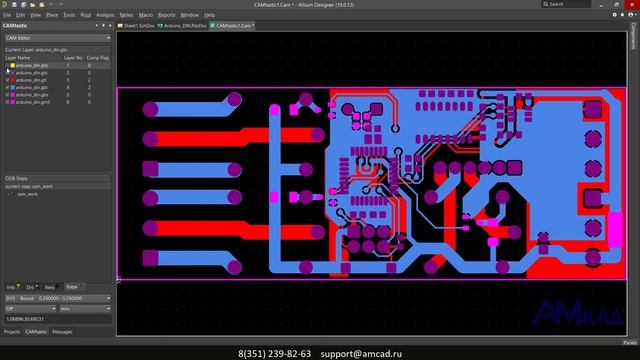
Task: Click yellow color swatch of arduino_din.gto
Action: point(13,65)
